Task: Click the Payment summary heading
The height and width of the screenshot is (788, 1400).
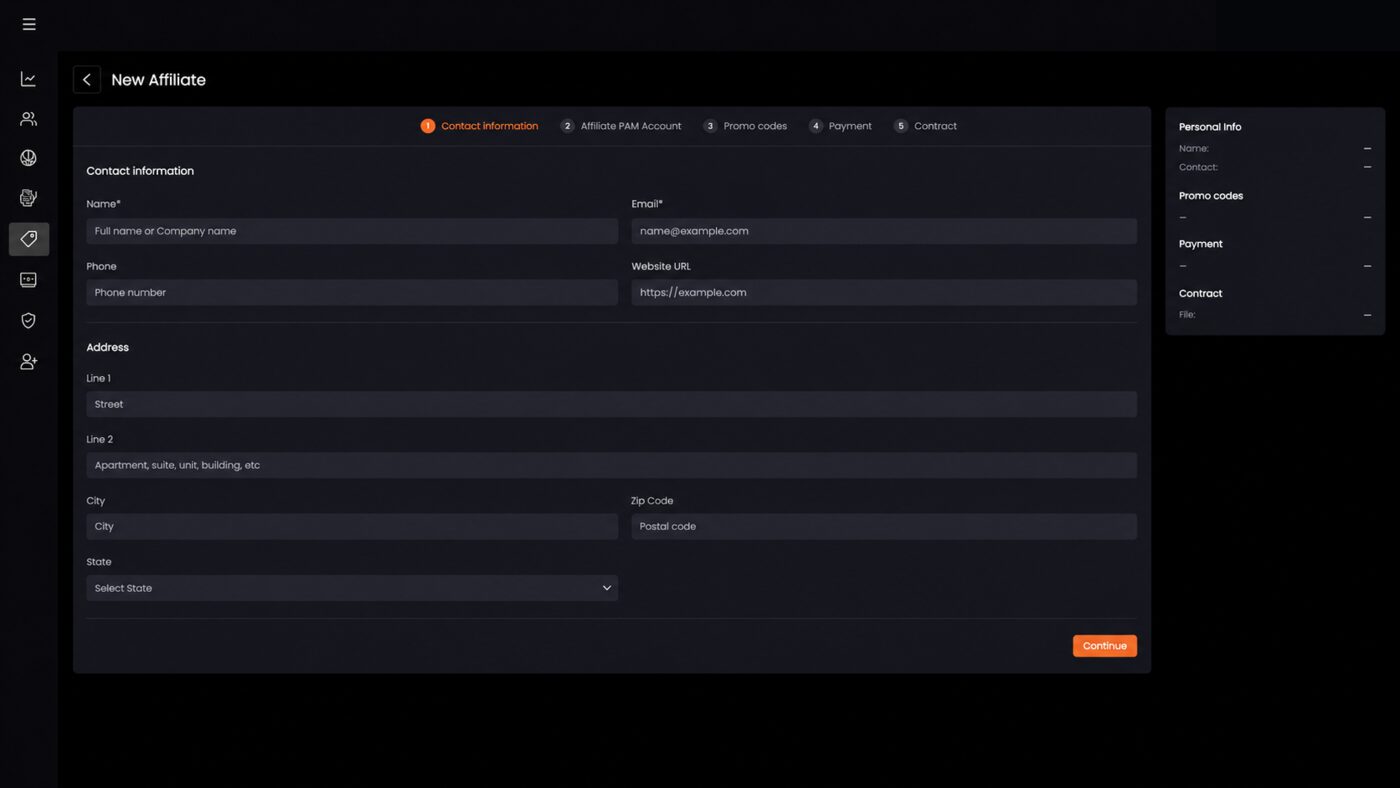Action: [x=1201, y=244]
